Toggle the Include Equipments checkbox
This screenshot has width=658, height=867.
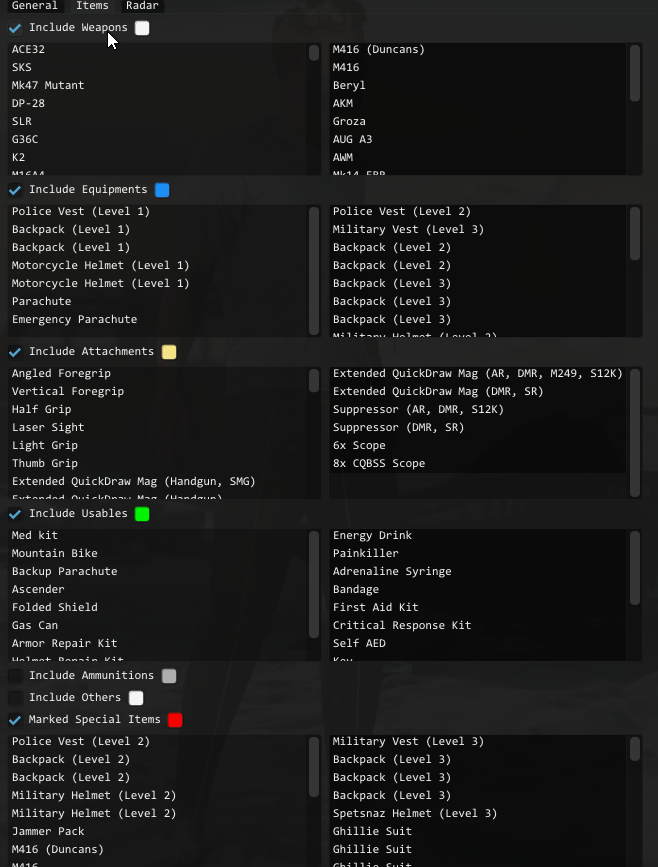point(15,190)
